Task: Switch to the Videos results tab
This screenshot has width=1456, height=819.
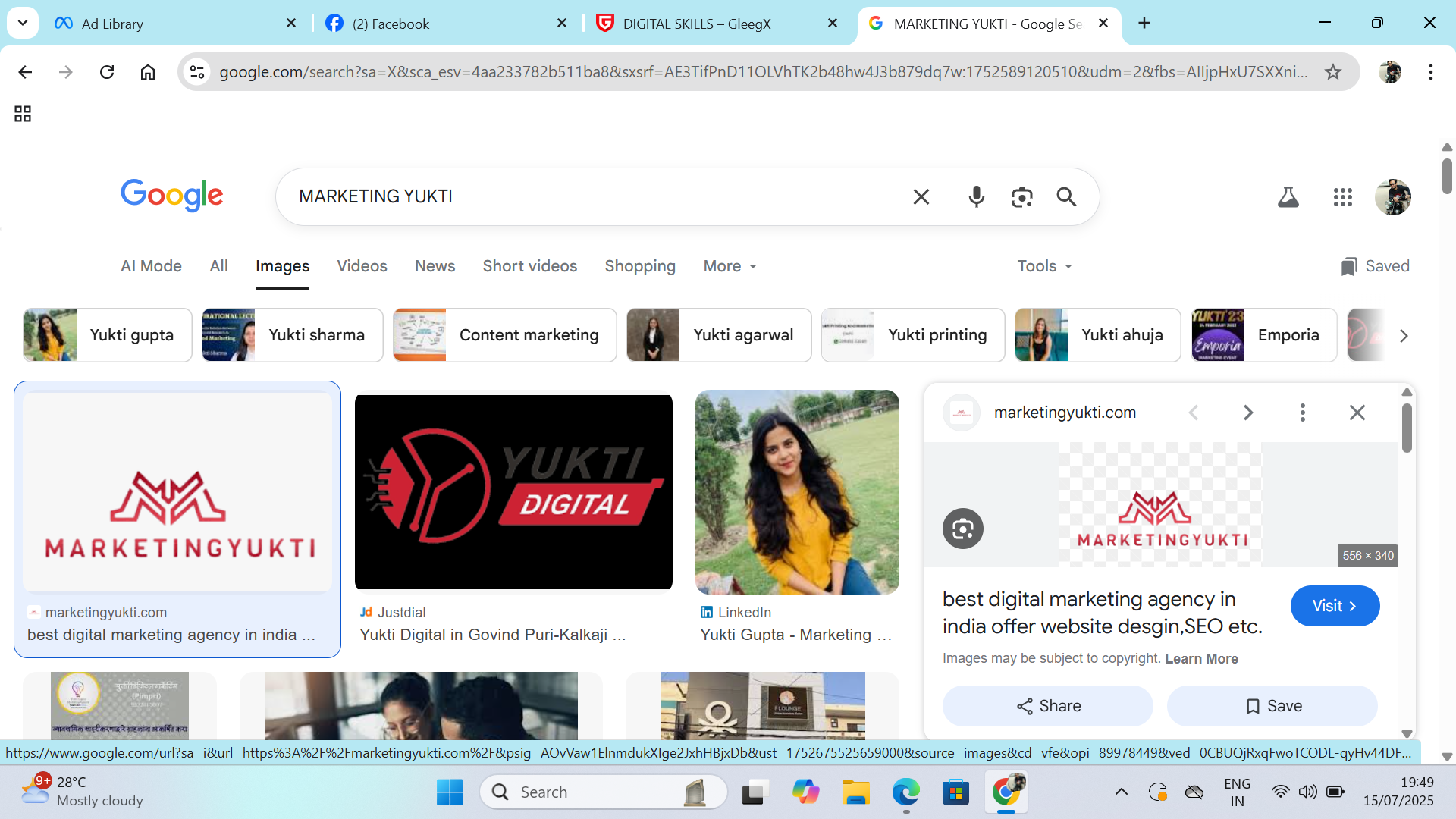Action: [362, 266]
